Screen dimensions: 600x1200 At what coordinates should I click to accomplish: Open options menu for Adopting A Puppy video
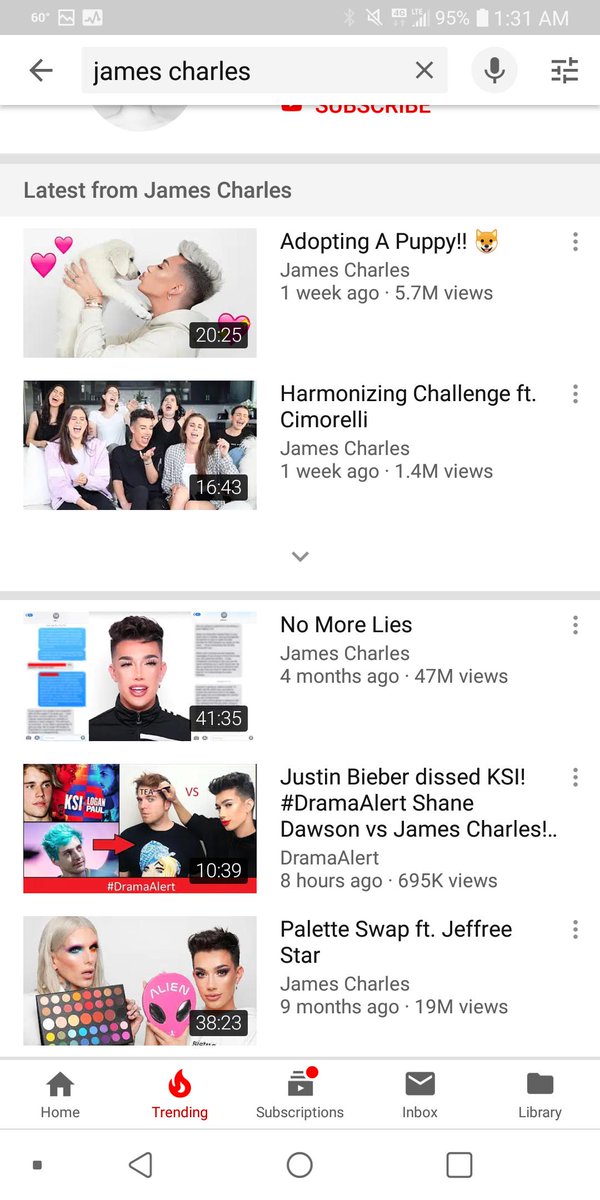pyautogui.click(x=575, y=242)
